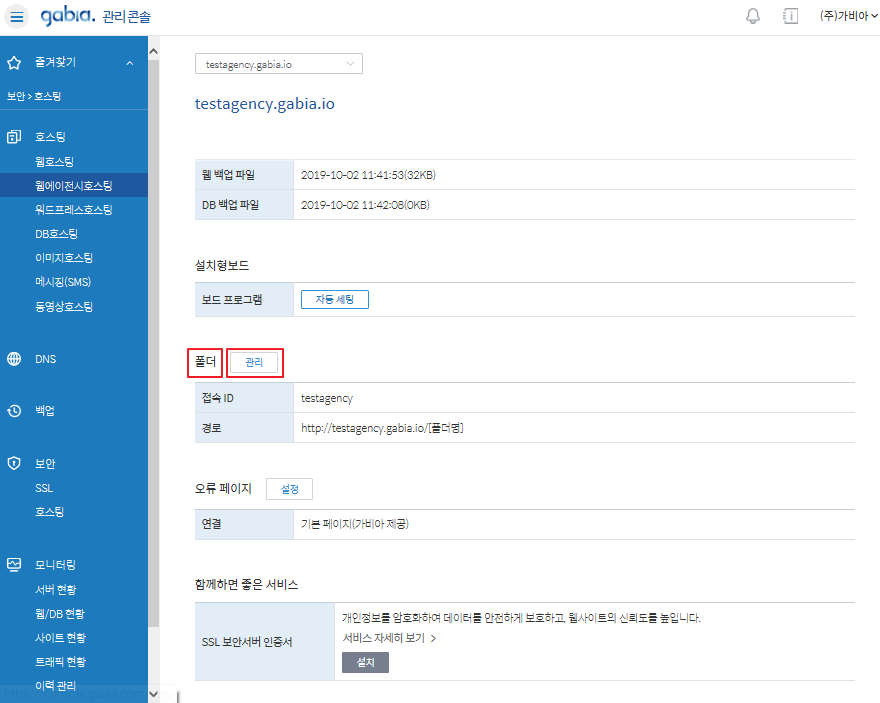The height and width of the screenshot is (703, 880).
Task: Click the 함께하면 좋은 서비스 heading
Action: pos(246,585)
